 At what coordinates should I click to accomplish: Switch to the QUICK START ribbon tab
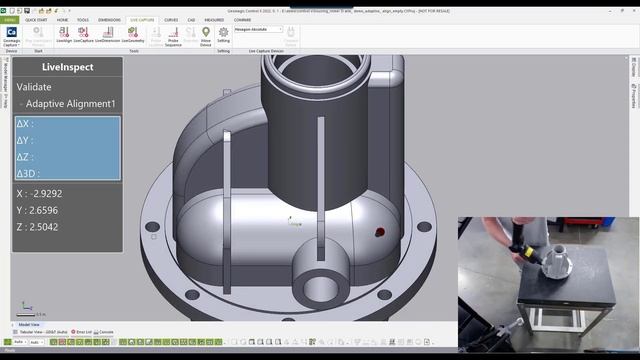pos(36,20)
